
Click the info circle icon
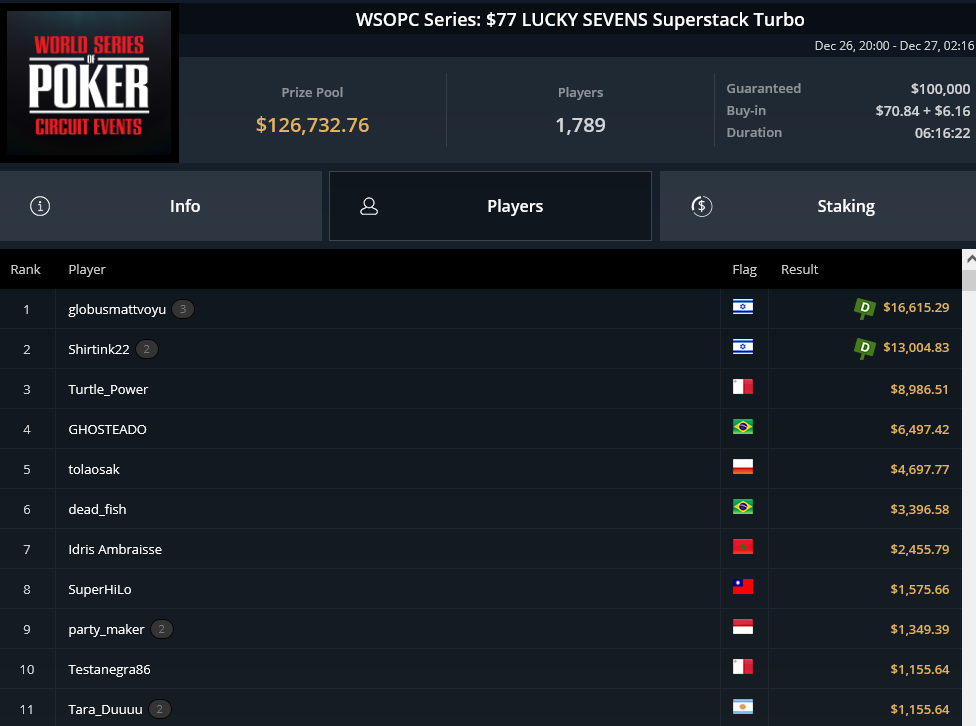click(40, 206)
